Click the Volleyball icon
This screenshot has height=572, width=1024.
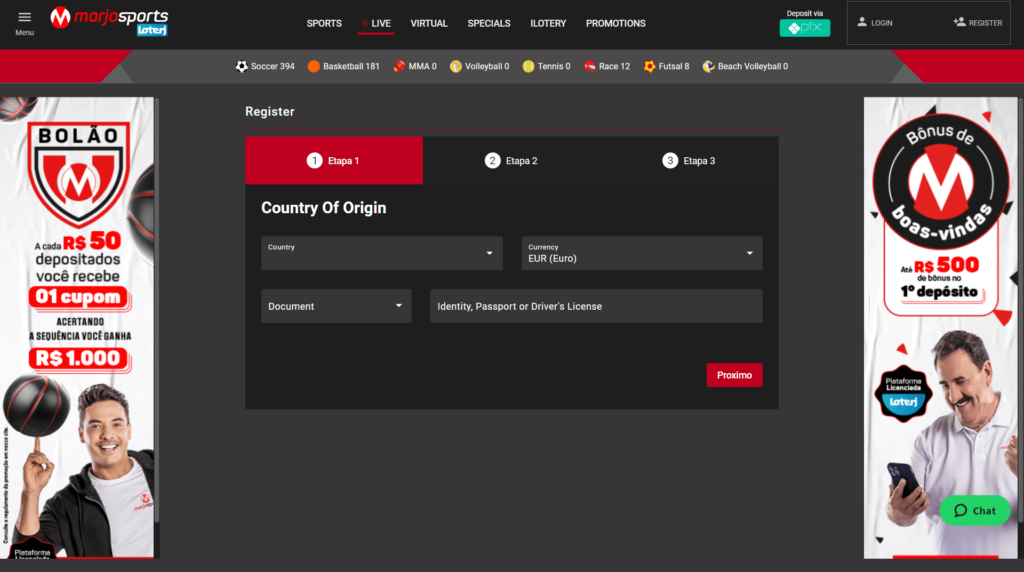tap(456, 66)
